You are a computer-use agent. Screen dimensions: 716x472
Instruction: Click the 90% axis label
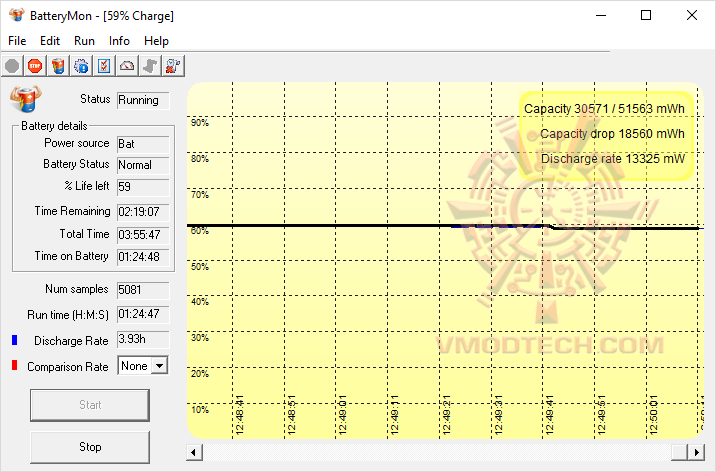pos(200,123)
